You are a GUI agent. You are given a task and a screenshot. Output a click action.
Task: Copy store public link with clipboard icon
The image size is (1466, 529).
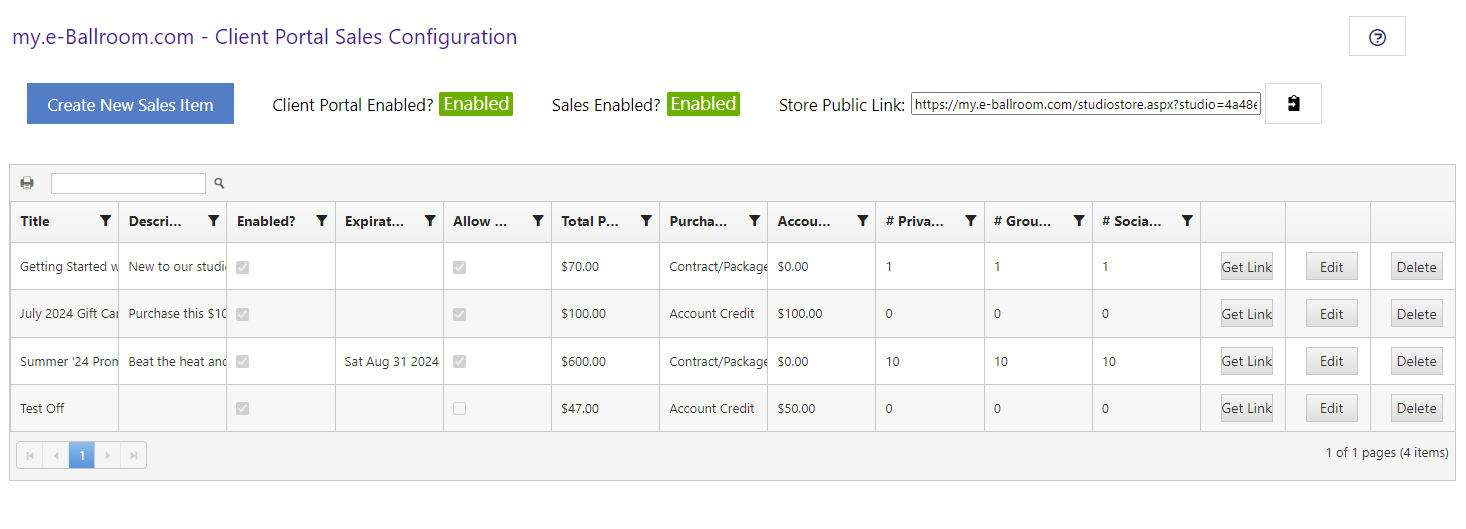[1293, 104]
